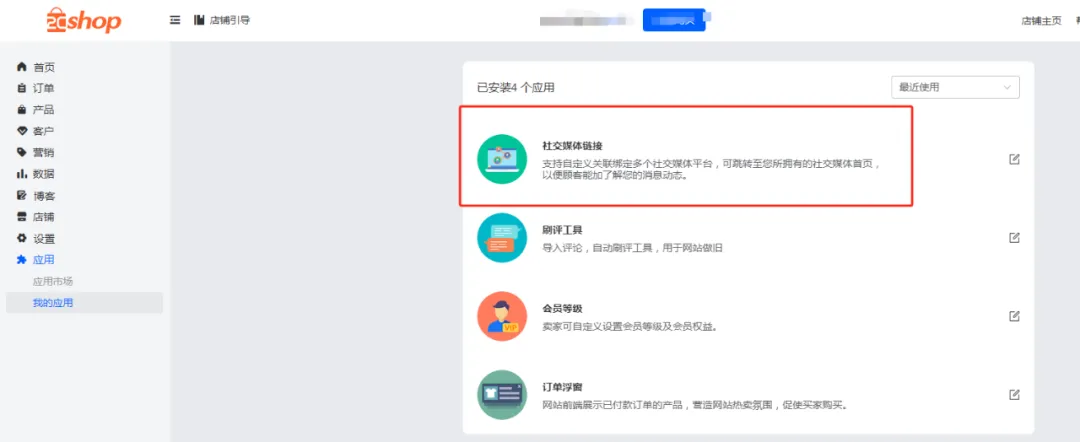Viewport: 1080px width, 442px height.
Task: Click 已安装4 个应用 heading
Action: tap(516, 87)
